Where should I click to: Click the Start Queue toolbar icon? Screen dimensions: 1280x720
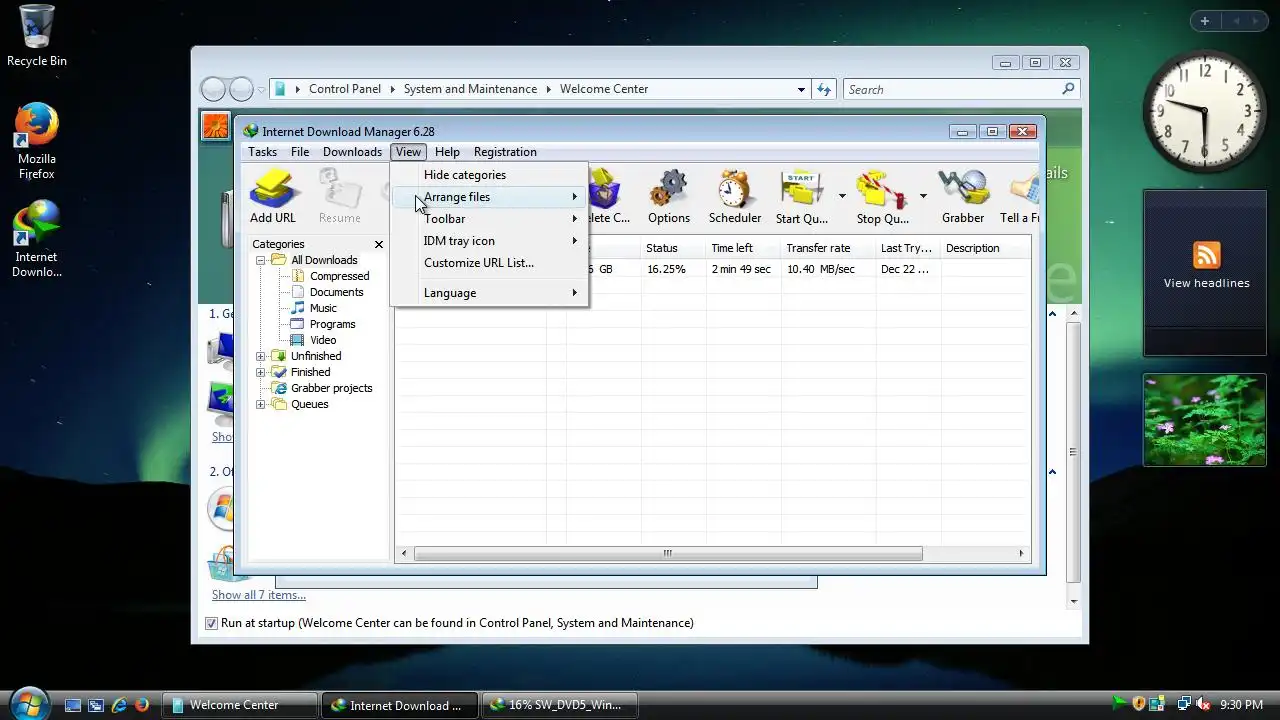tap(802, 196)
